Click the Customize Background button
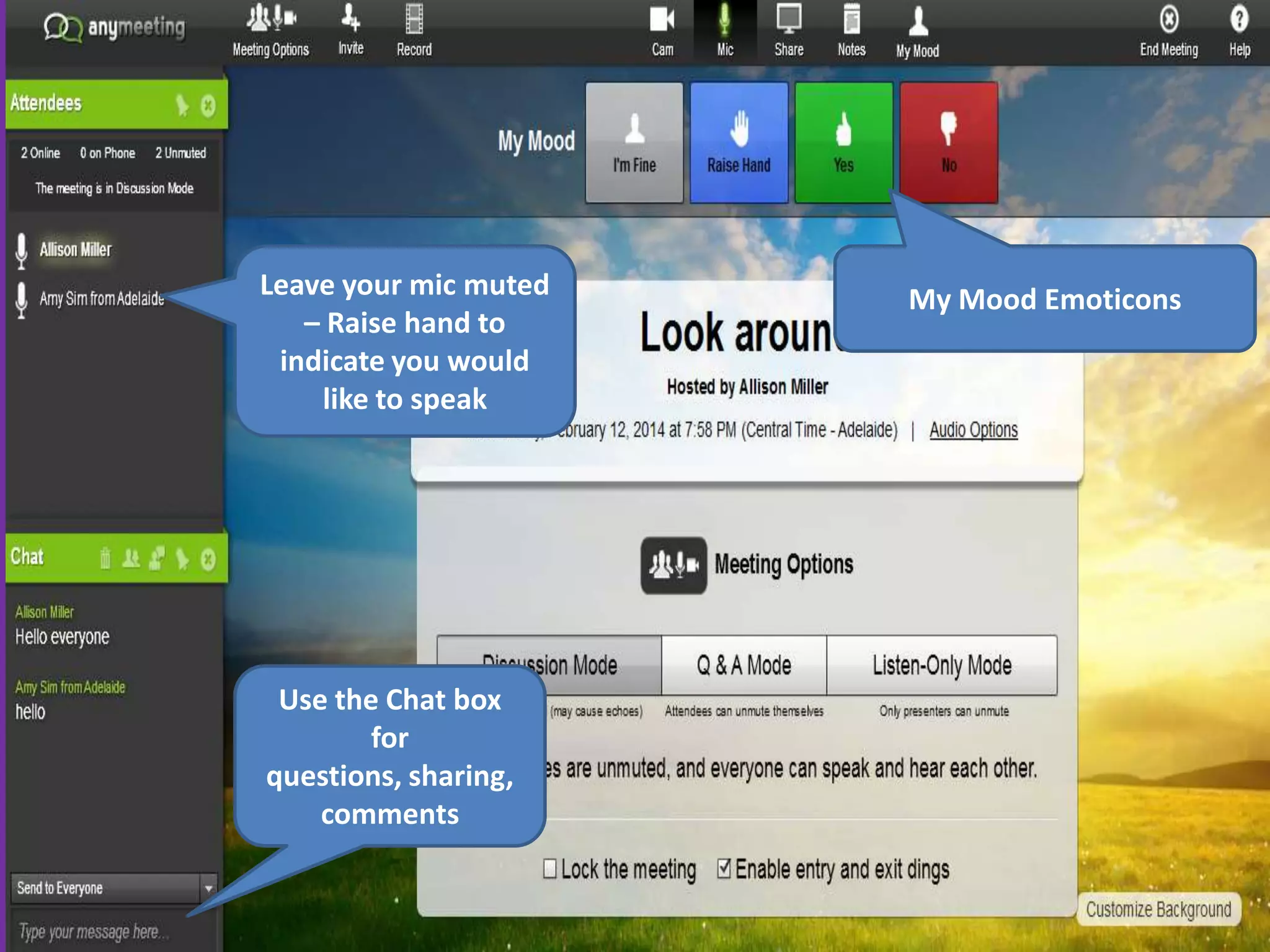Image resolution: width=1270 pixels, height=952 pixels. [x=1158, y=909]
